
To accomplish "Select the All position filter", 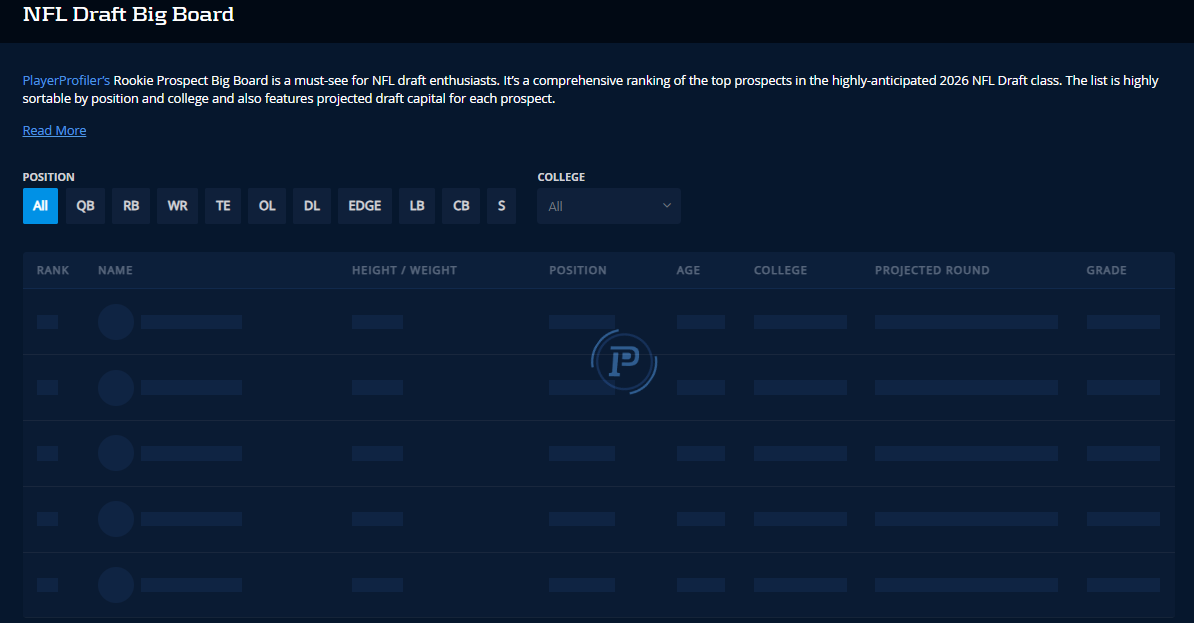I will pos(40,206).
